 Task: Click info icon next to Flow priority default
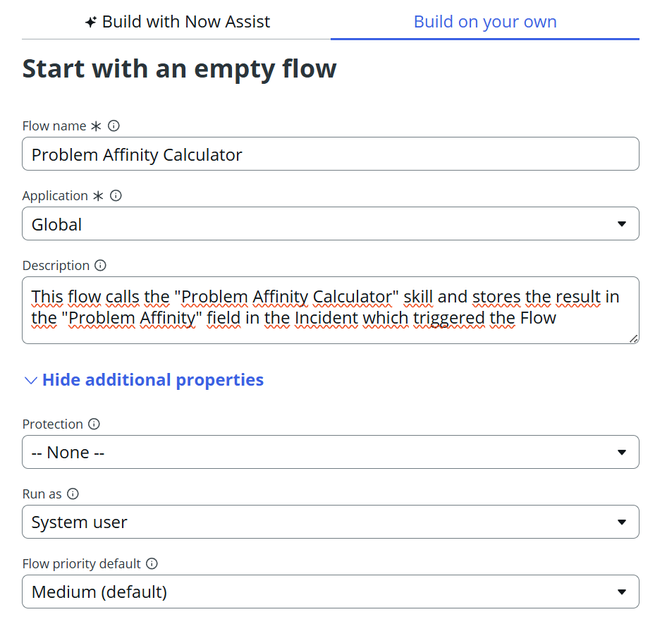point(152,564)
